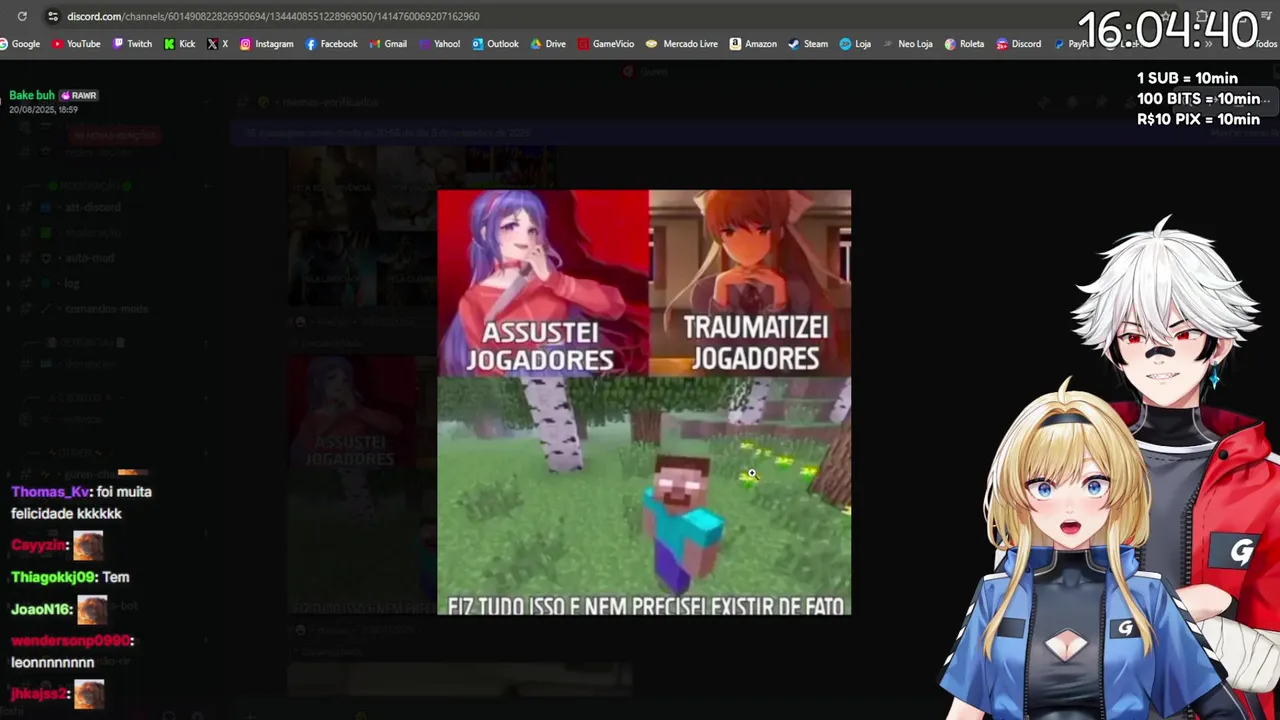1280x720 pixels.
Task: Open the GameVicio bookmark
Action: click(x=605, y=44)
